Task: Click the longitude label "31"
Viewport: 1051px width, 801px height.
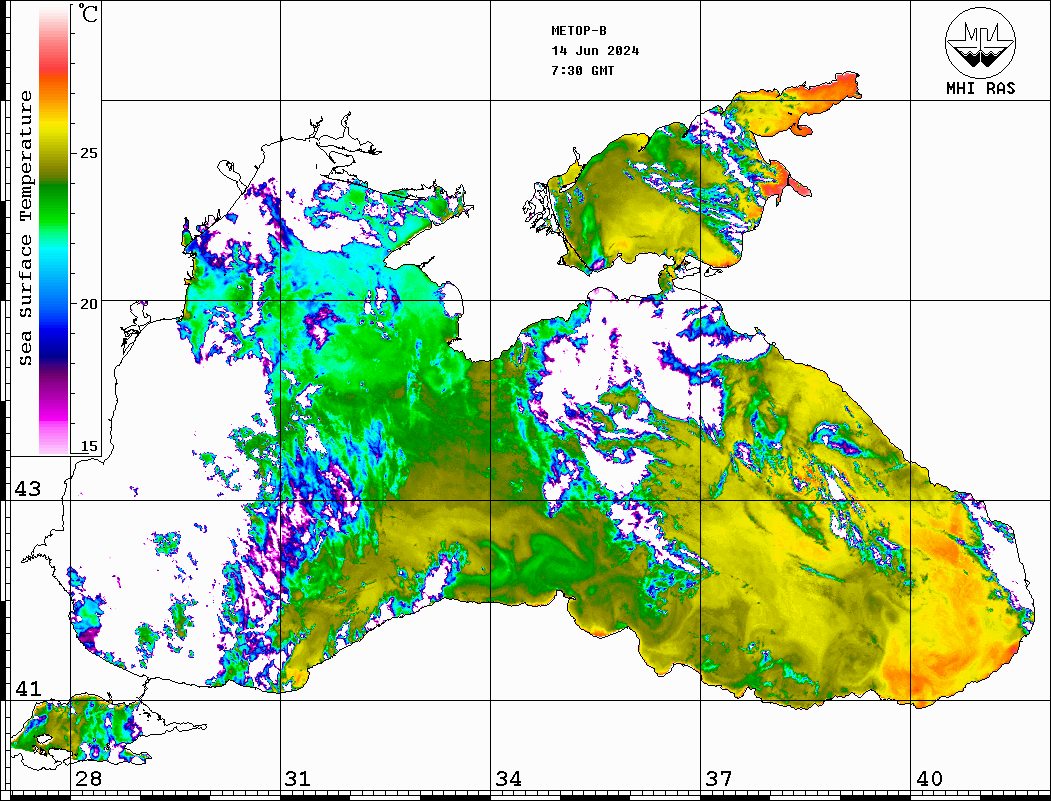Action: [x=298, y=778]
